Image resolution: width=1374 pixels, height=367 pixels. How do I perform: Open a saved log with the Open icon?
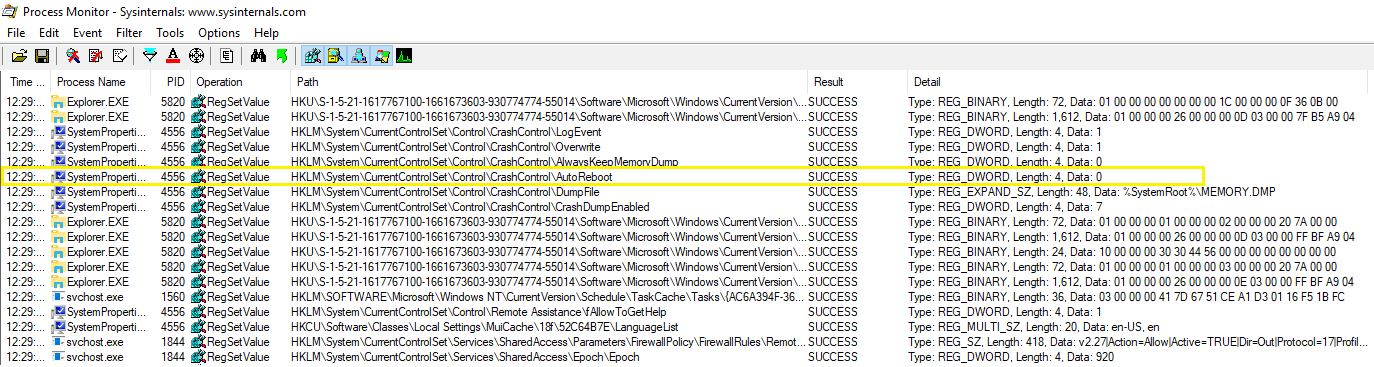tap(19, 55)
